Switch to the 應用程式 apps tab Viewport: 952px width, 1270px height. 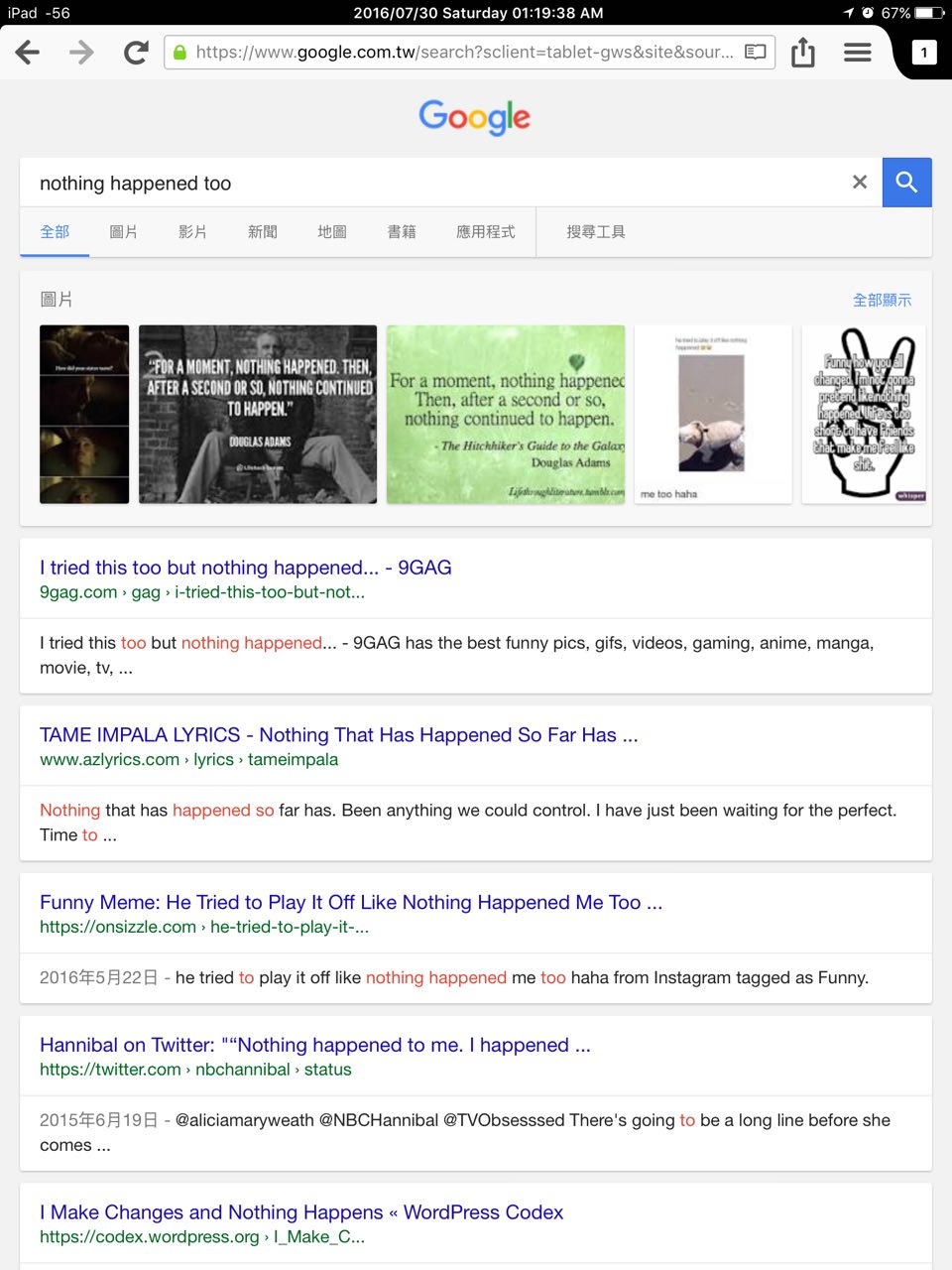pyautogui.click(x=486, y=232)
